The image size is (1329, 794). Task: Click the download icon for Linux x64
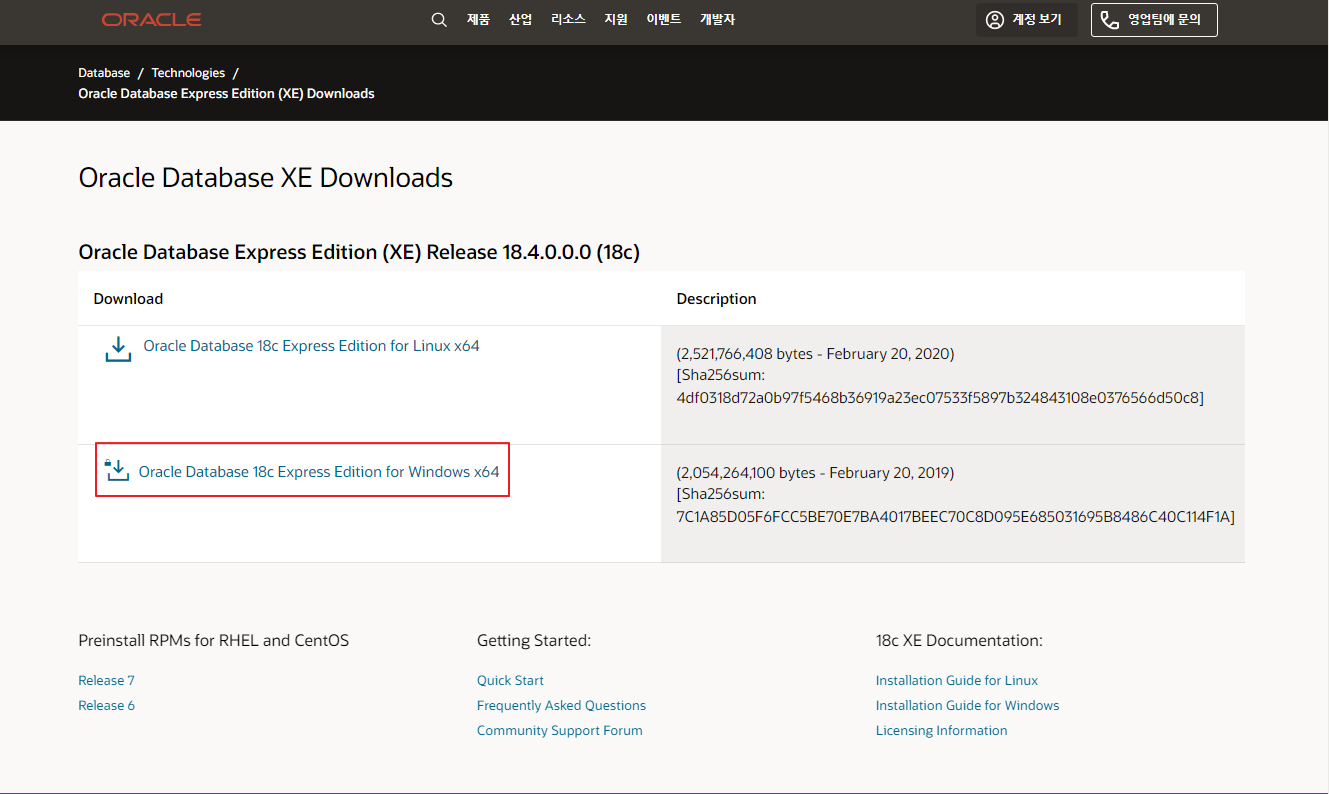point(118,349)
